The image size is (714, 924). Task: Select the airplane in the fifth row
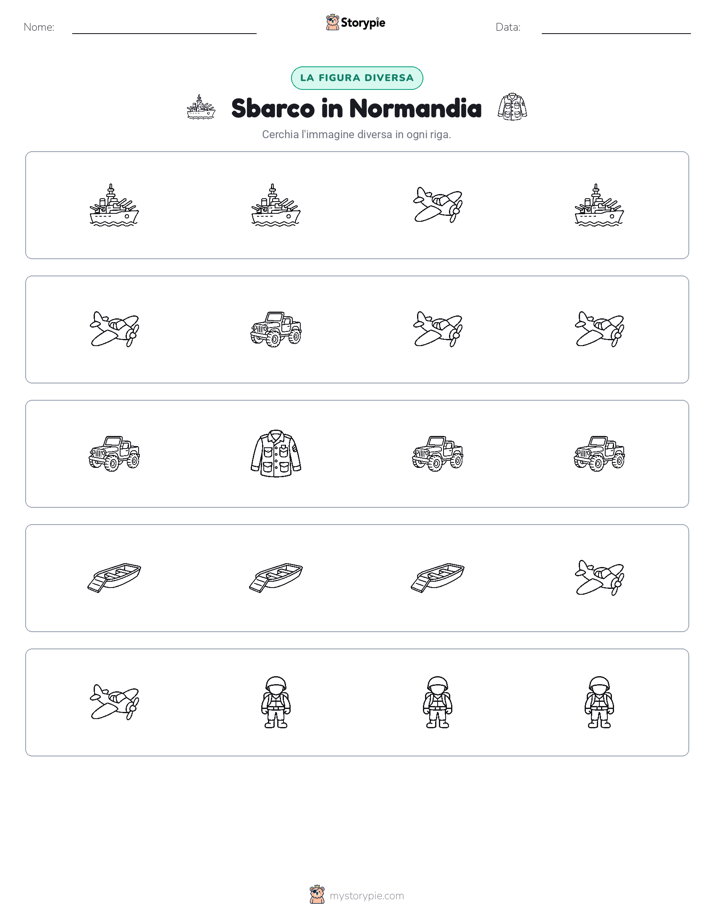tap(114, 702)
